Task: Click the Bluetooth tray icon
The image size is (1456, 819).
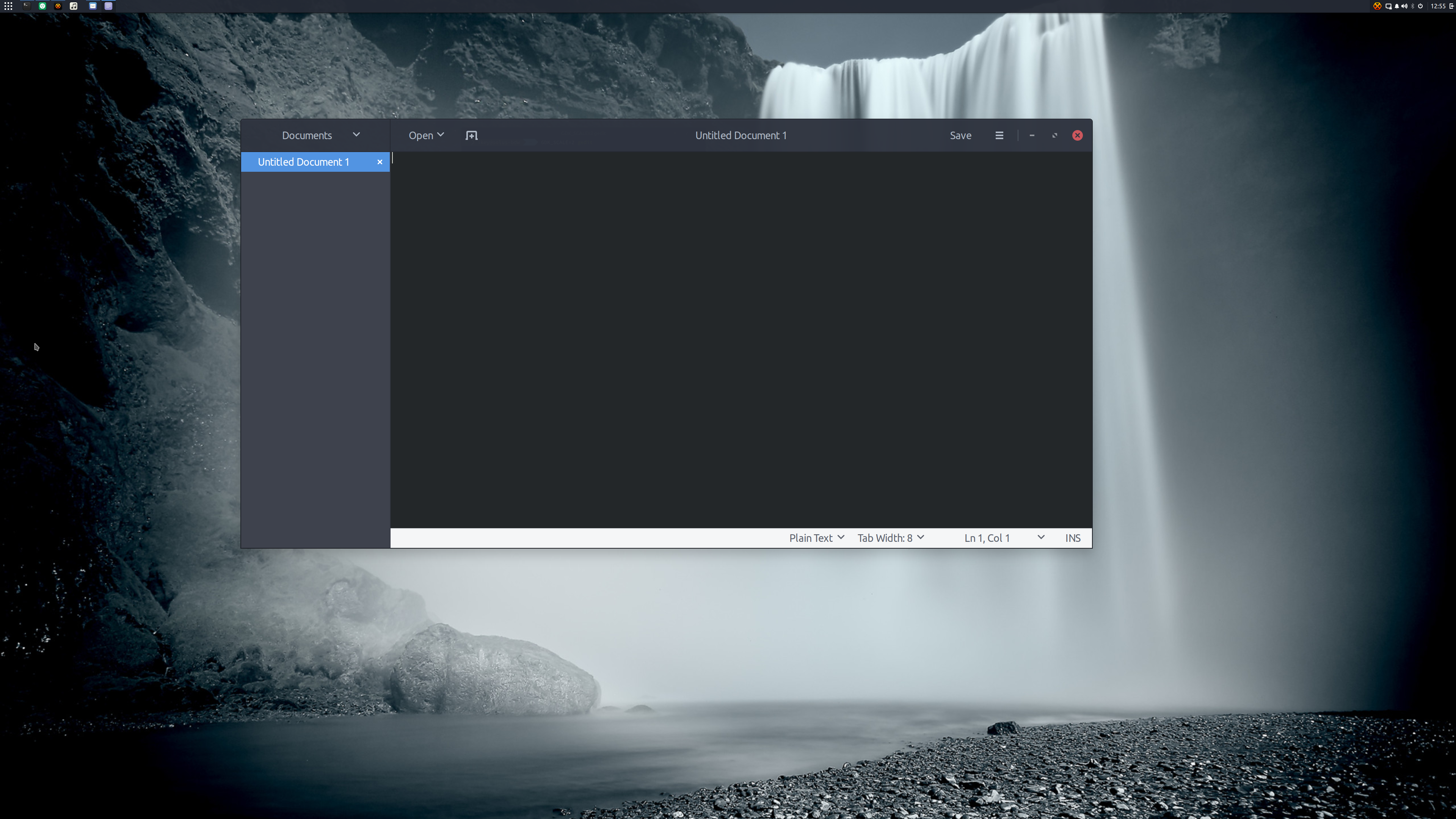Action: [x=1412, y=6]
